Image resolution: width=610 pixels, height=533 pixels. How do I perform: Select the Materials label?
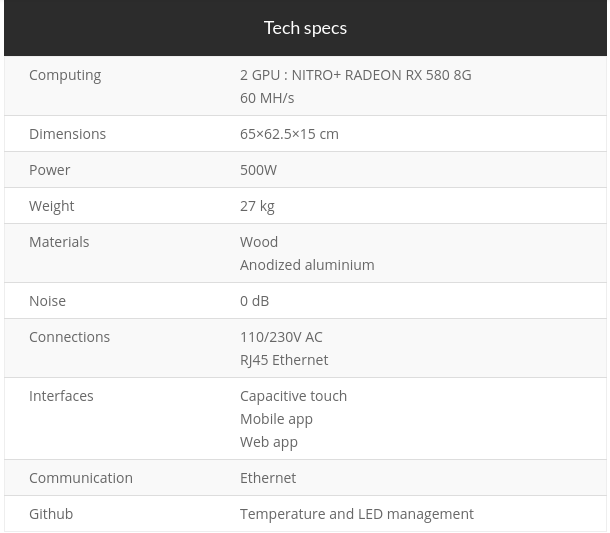click(x=59, y=242)
